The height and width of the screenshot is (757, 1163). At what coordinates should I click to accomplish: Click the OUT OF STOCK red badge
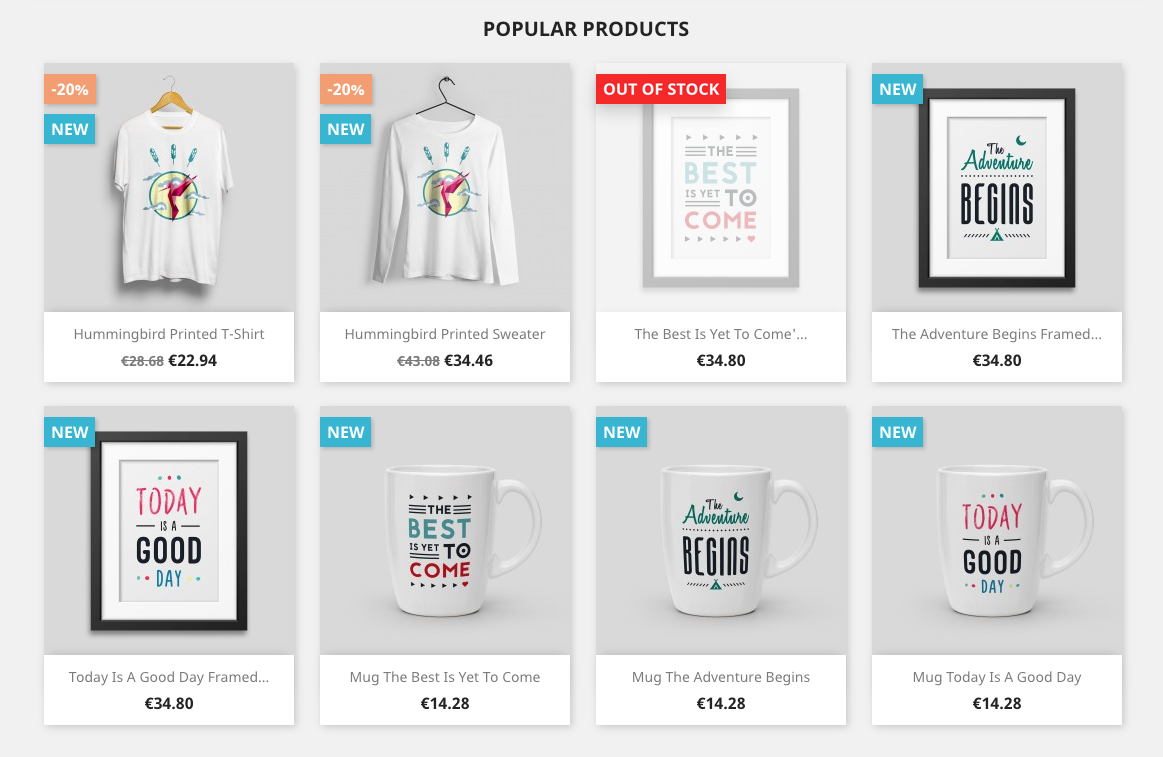(x=661, y=89)
